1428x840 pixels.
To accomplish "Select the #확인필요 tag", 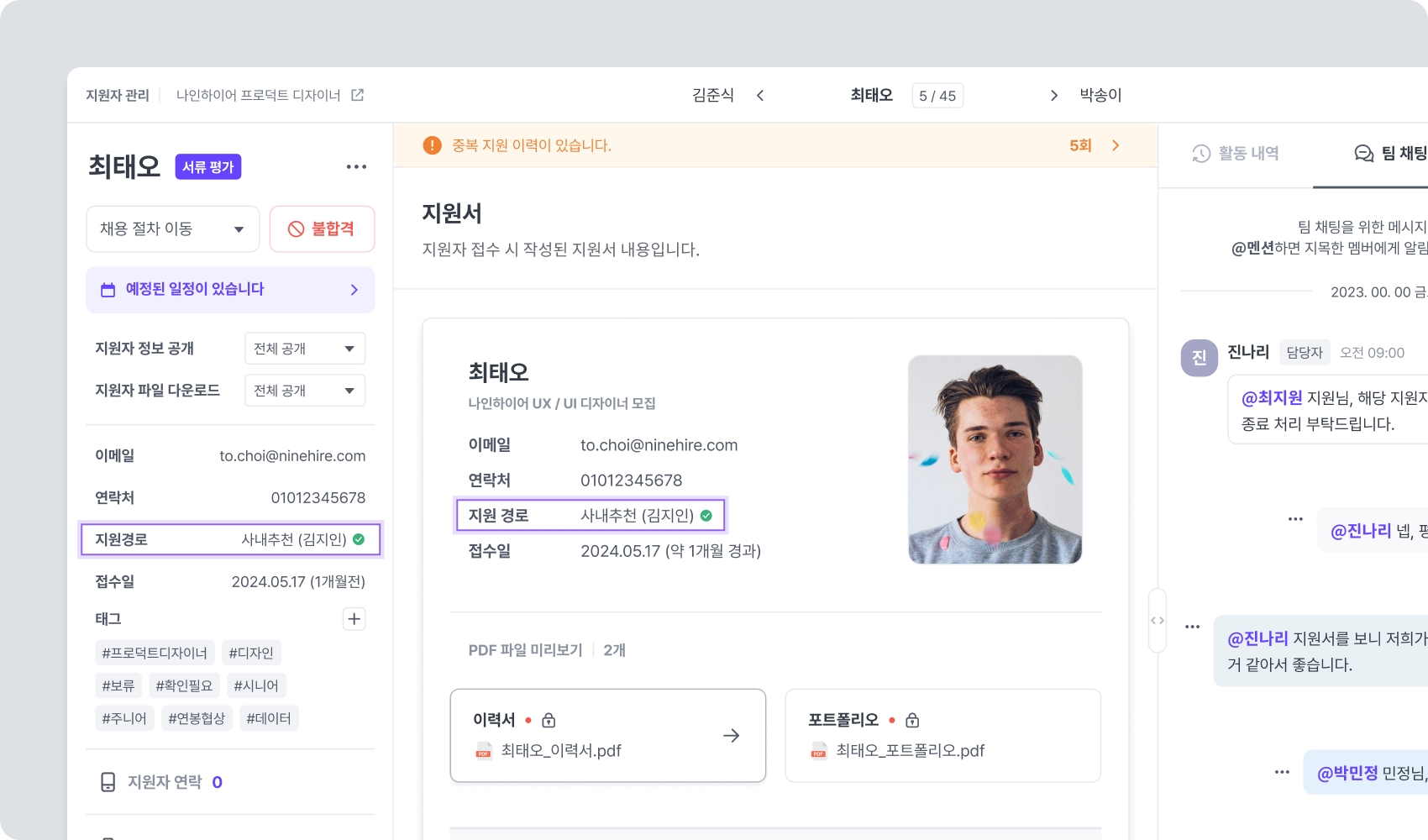I will pyautogui.click(x=184, y=685).
